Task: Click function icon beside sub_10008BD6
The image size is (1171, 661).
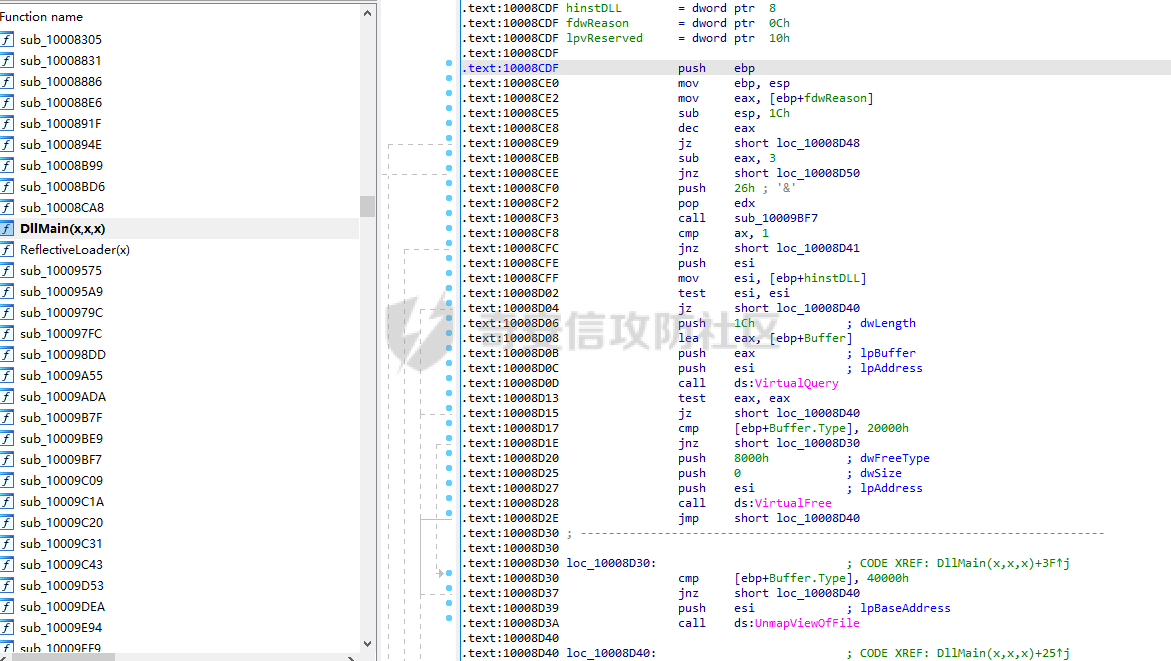Action: coord(7,187)
